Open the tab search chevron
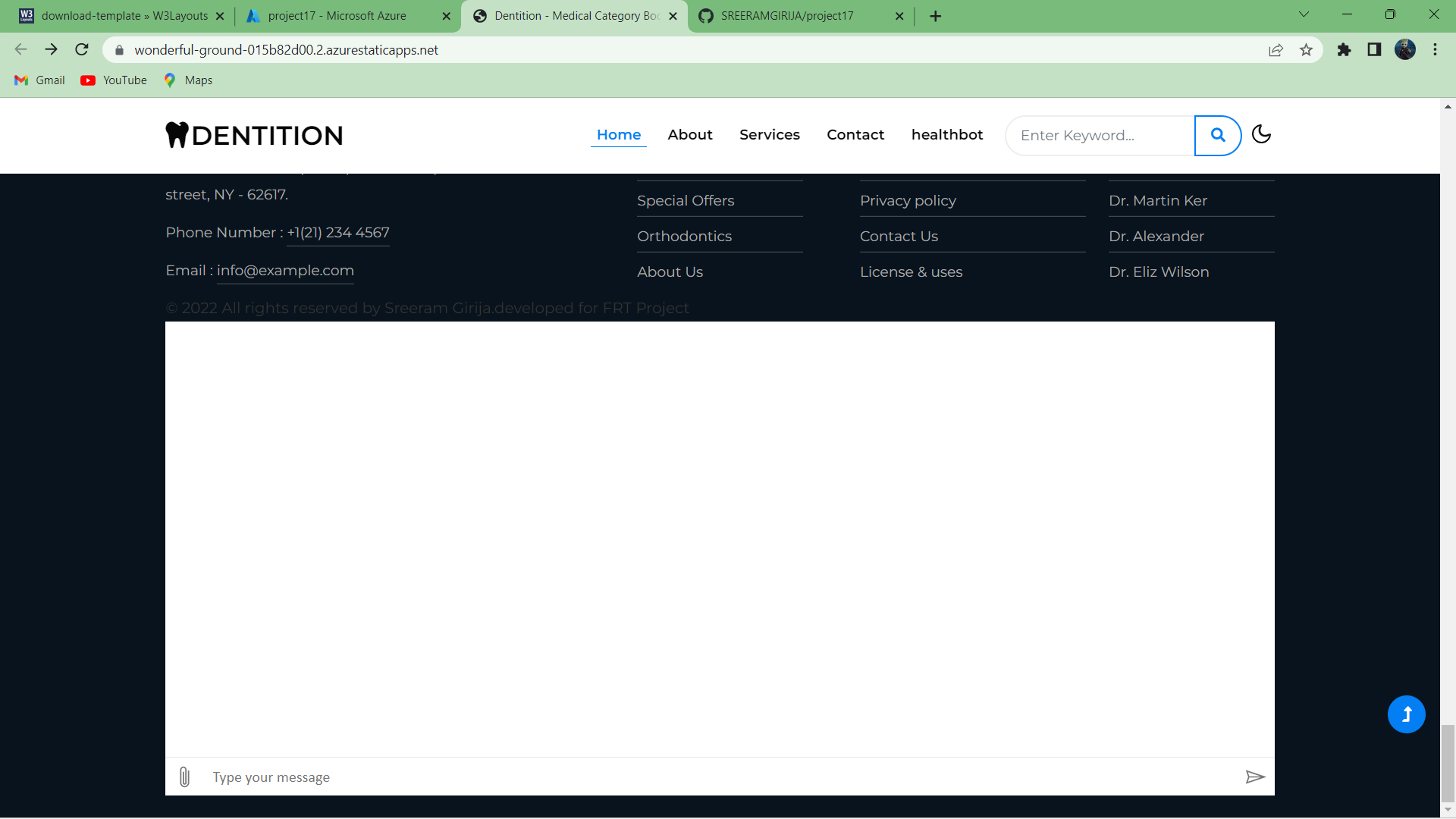The height and width of the screenshot is (819, 1456). [x=1304, y=14]
